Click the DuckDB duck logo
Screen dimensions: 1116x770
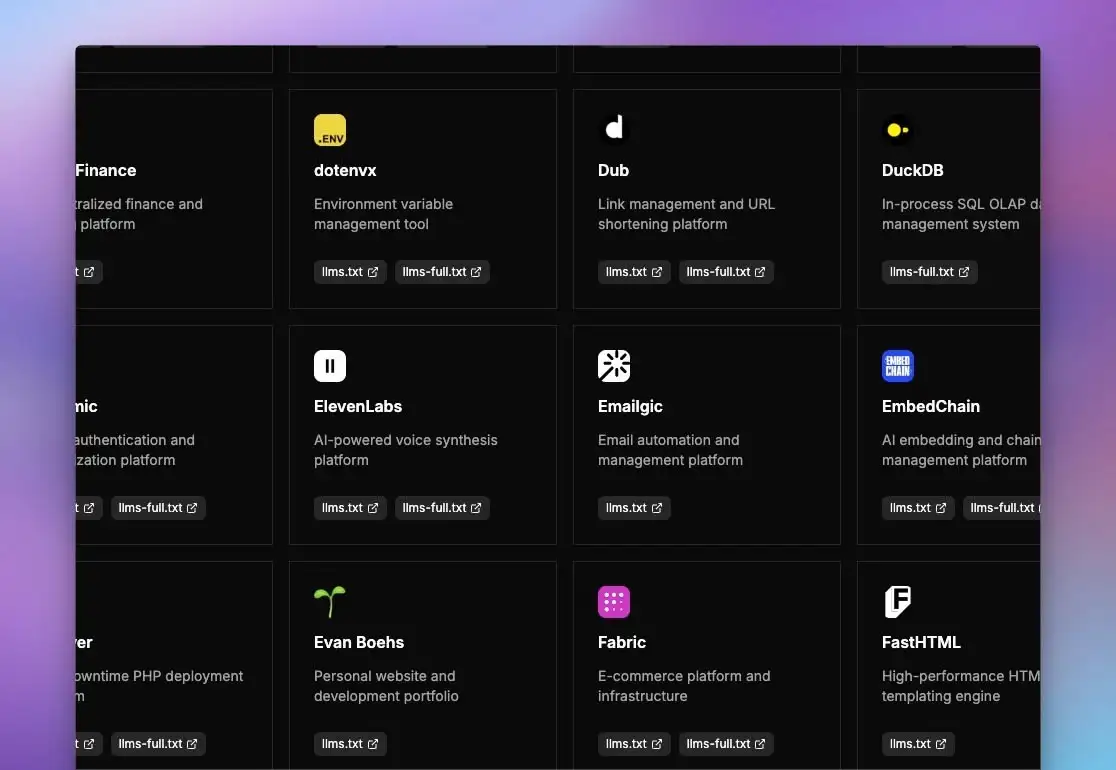coord(898,130)
